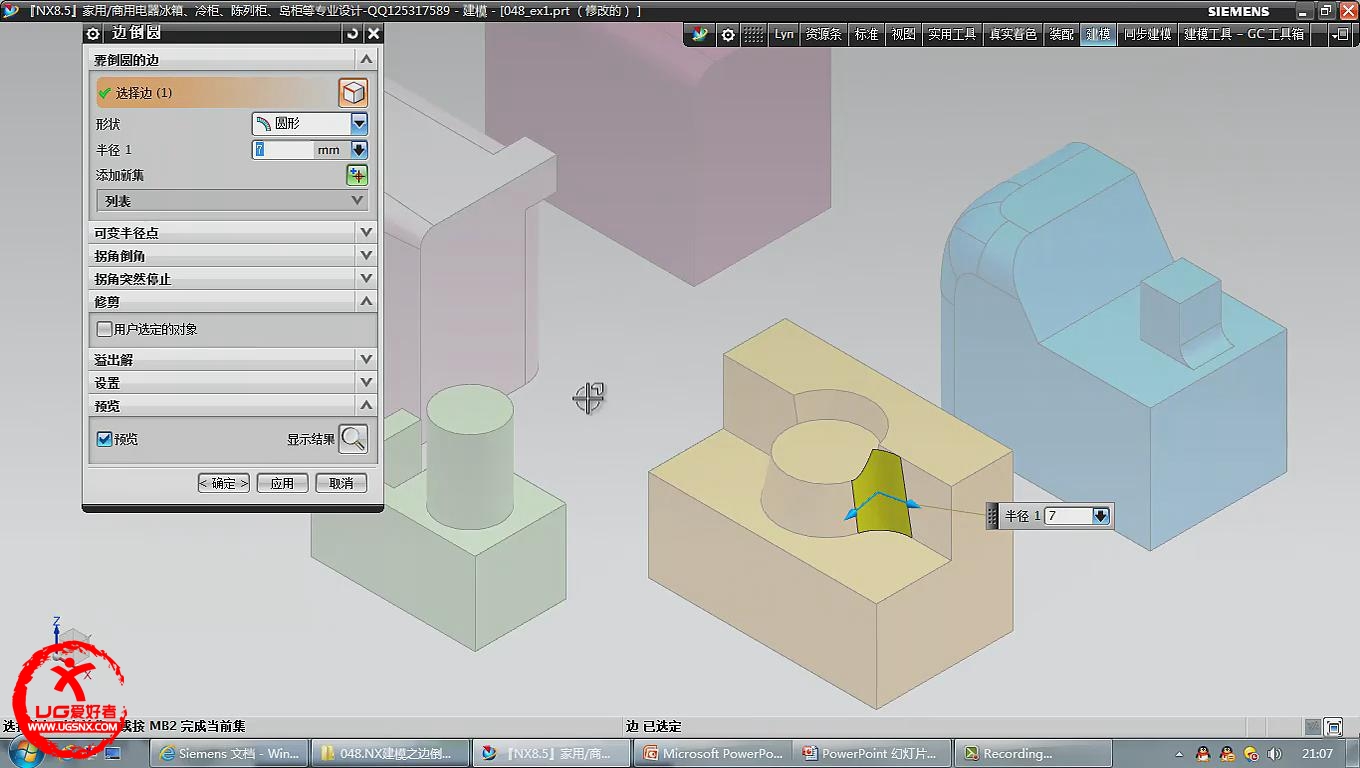Click the on-screen radius value field
Image resolution: width=1360 pixels, height=768 pixels.
click(1067, 516)
